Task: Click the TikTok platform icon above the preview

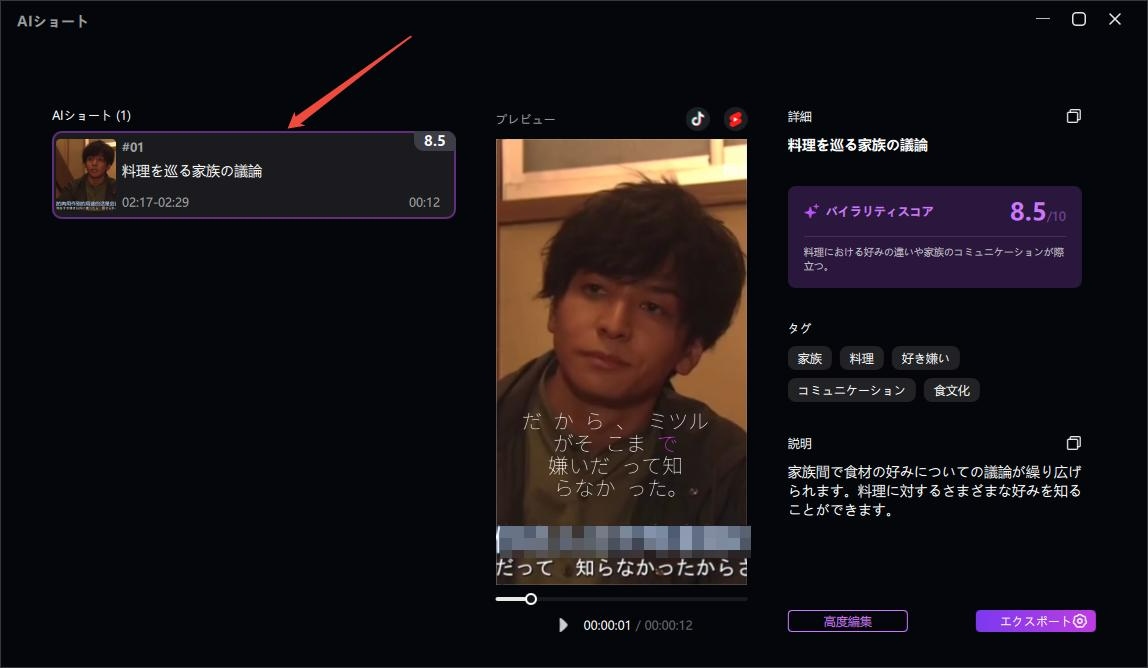Action: click(697, 119)
